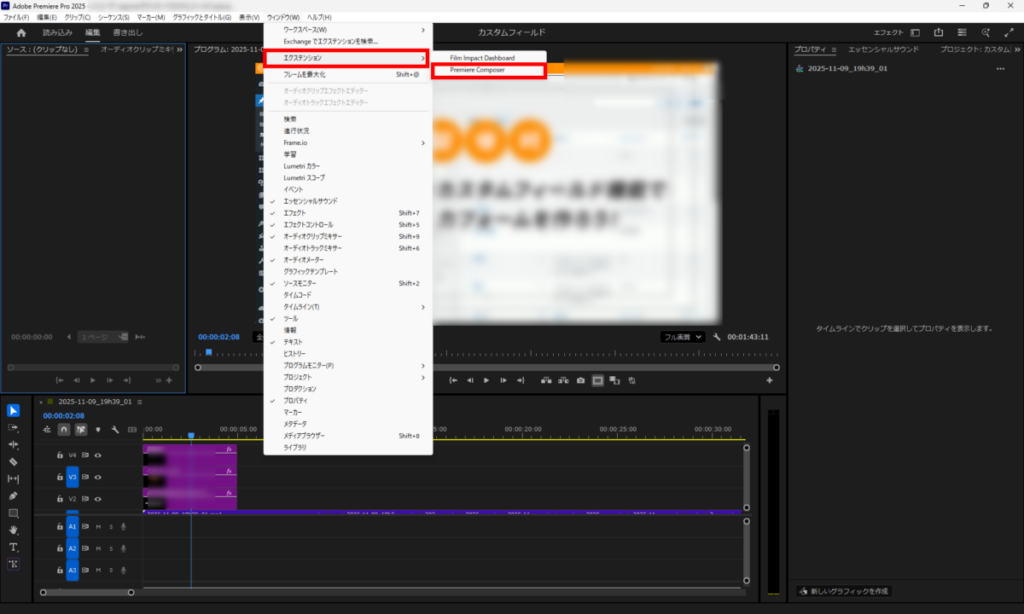Viewport: 1024px width, 614px height.
Task: Click 新しいグラフィックを作成 button
Action: coord(843,591)
